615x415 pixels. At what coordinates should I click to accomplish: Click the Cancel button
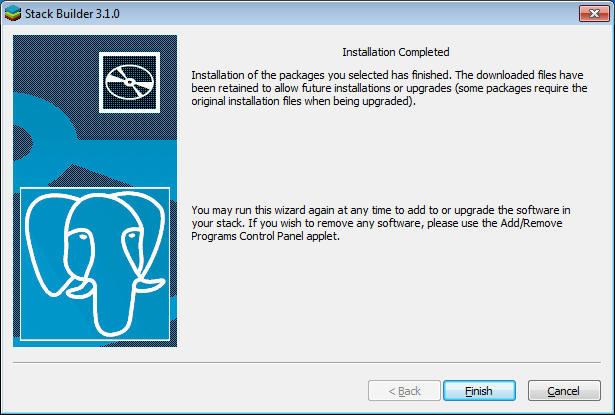click(564, 391)
